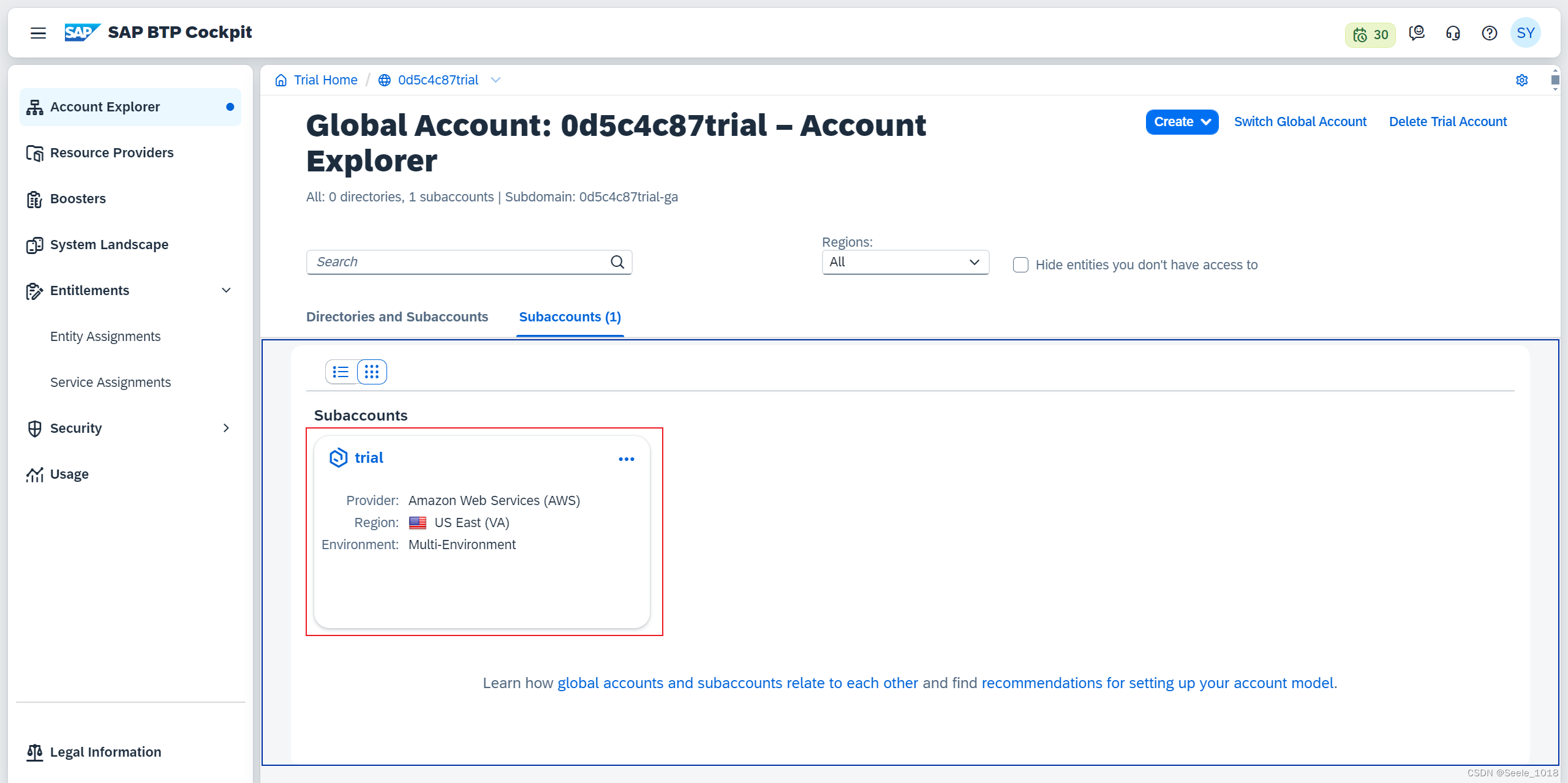Switch to Directories and Subaccounts tab
This screenshot has height=783, width=1568.
click(x=397, y=317)
